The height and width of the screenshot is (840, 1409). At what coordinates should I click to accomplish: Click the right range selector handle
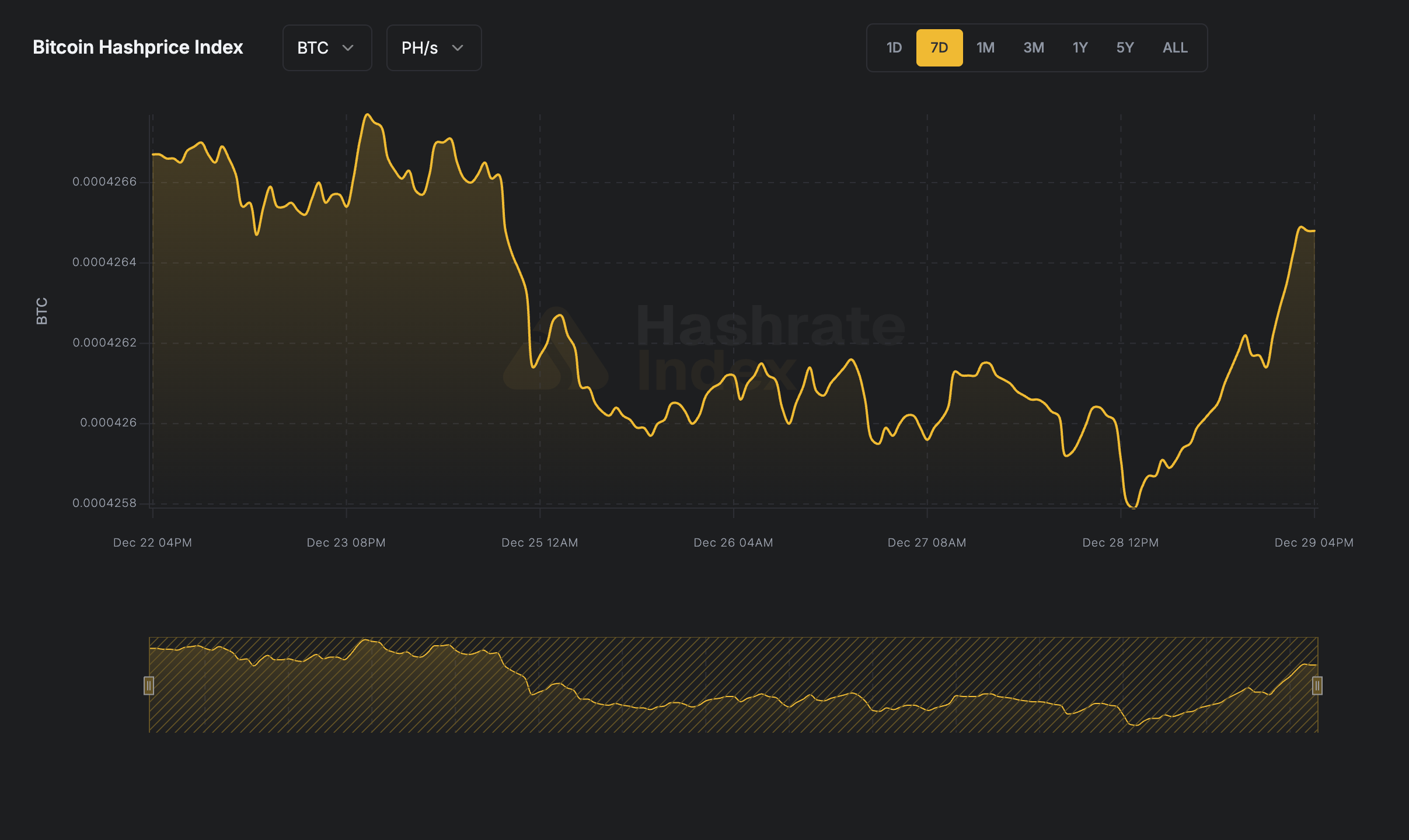click(x=1318, y=687)
